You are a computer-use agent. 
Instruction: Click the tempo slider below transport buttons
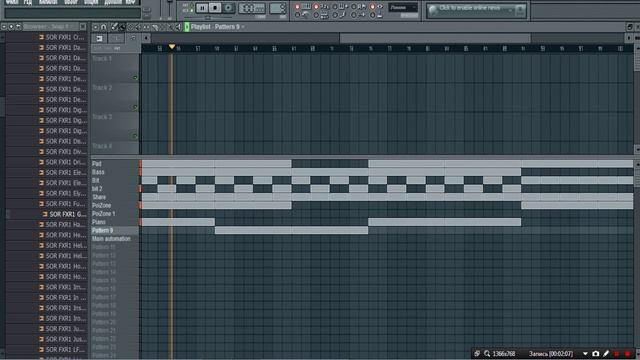click(x=207, y=18)
